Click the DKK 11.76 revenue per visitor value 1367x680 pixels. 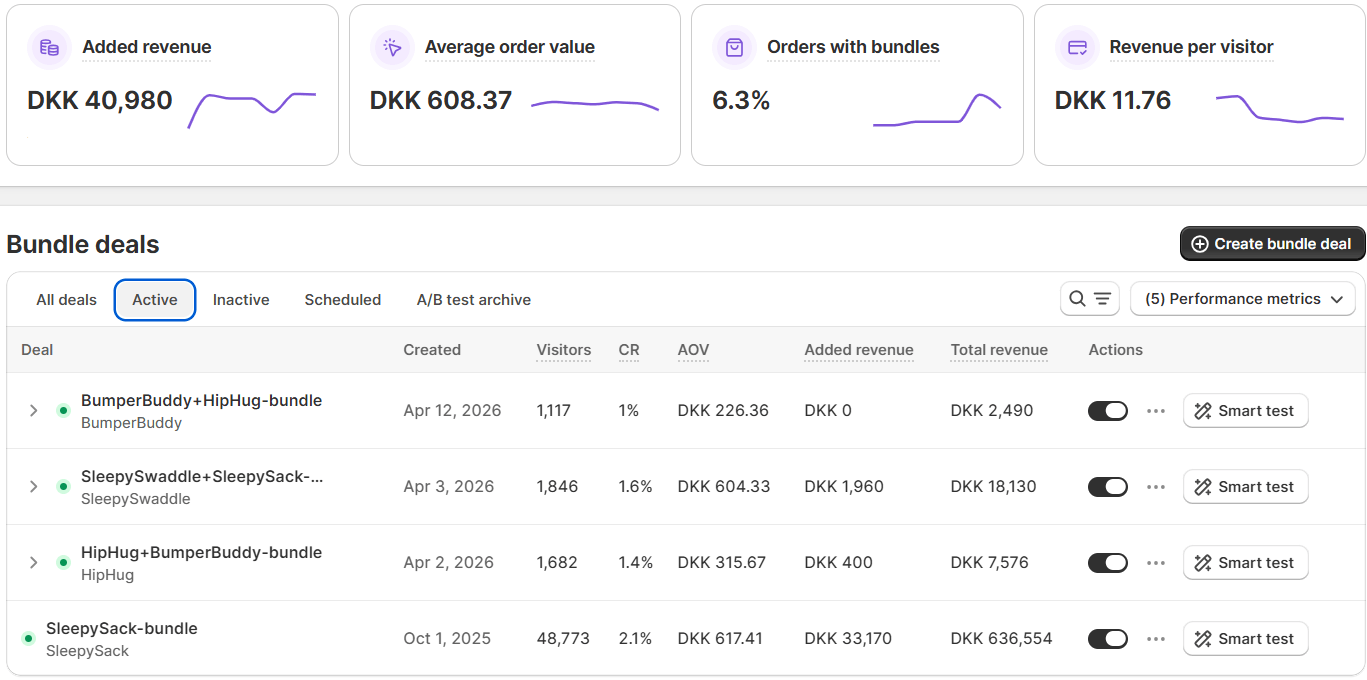(x=1113, y=101)
